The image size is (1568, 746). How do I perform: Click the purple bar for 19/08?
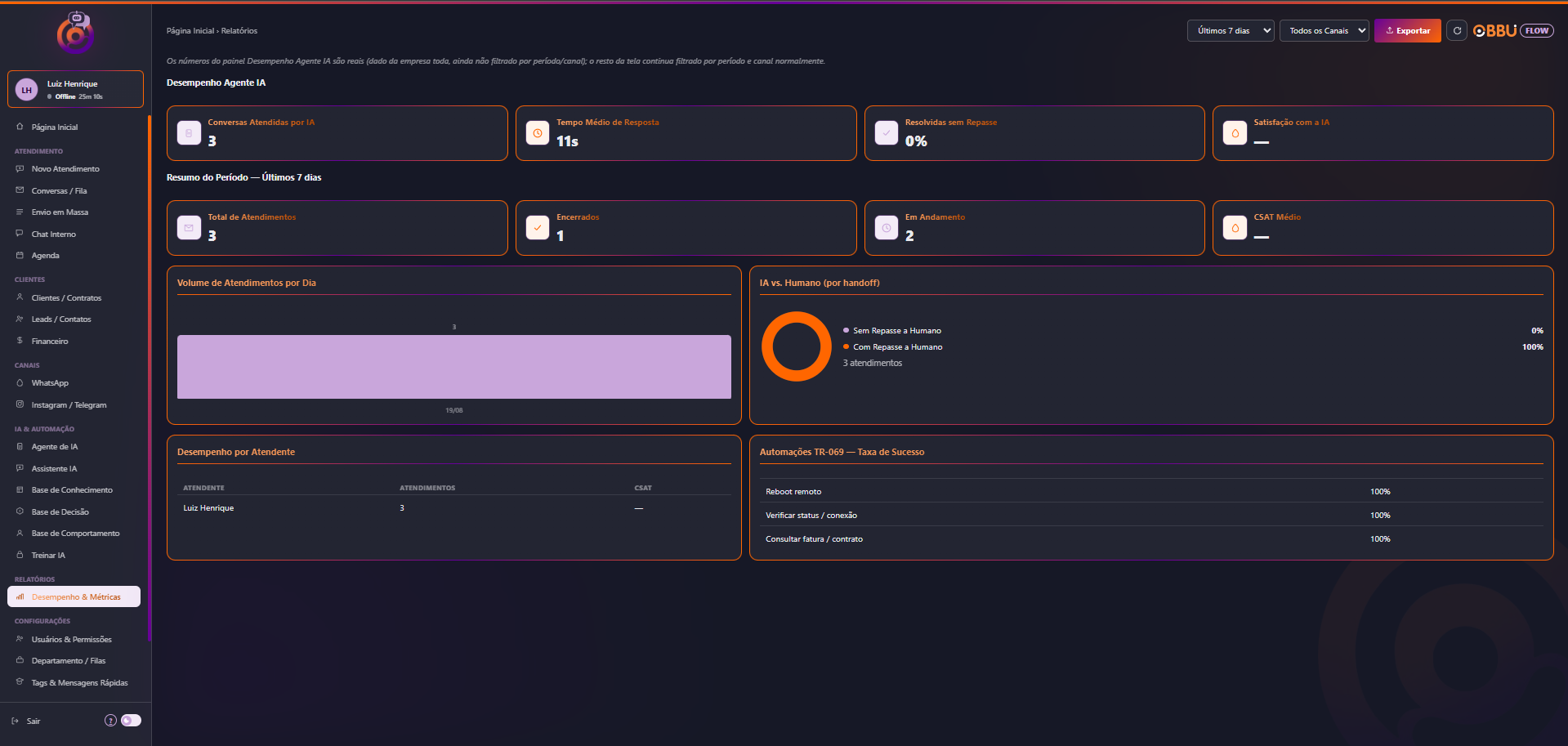[x=454, y=367]
